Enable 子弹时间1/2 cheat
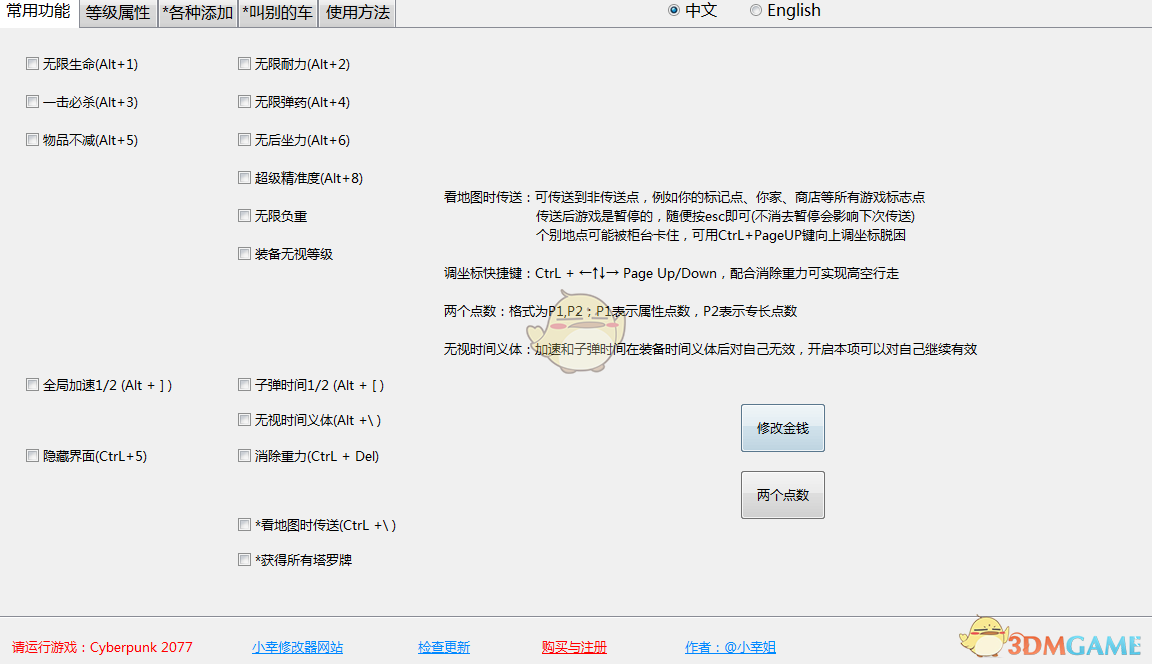 coord(244,384)
